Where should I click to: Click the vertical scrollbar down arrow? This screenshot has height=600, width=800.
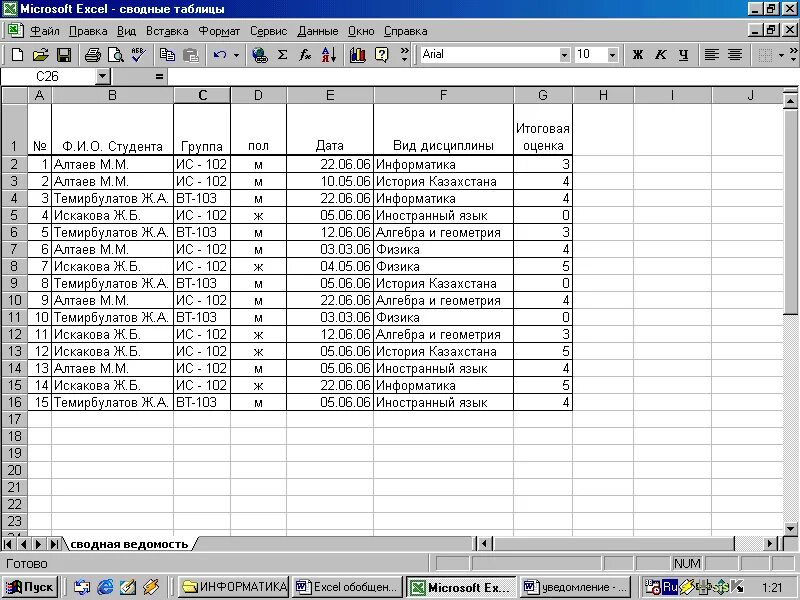point(790,528)
